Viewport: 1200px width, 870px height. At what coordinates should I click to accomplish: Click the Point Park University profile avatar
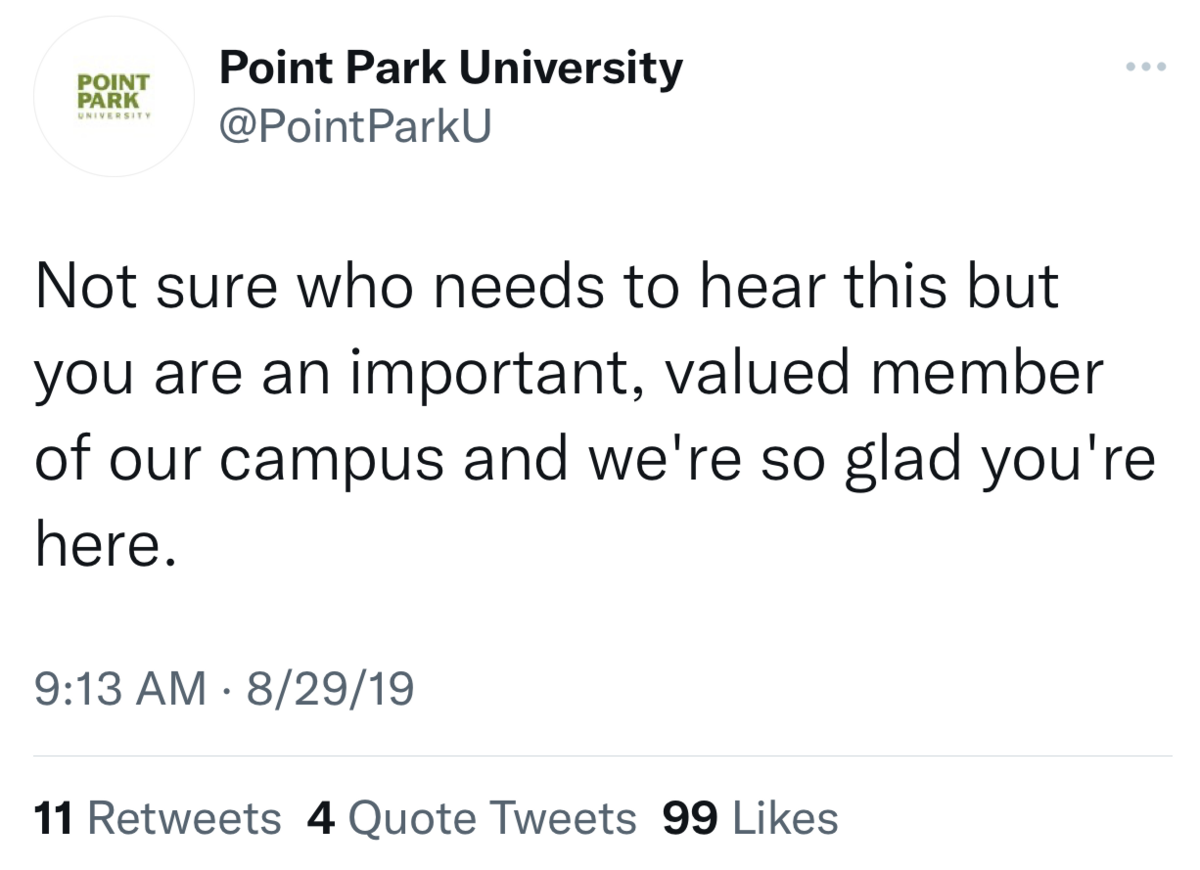point(113,97)
